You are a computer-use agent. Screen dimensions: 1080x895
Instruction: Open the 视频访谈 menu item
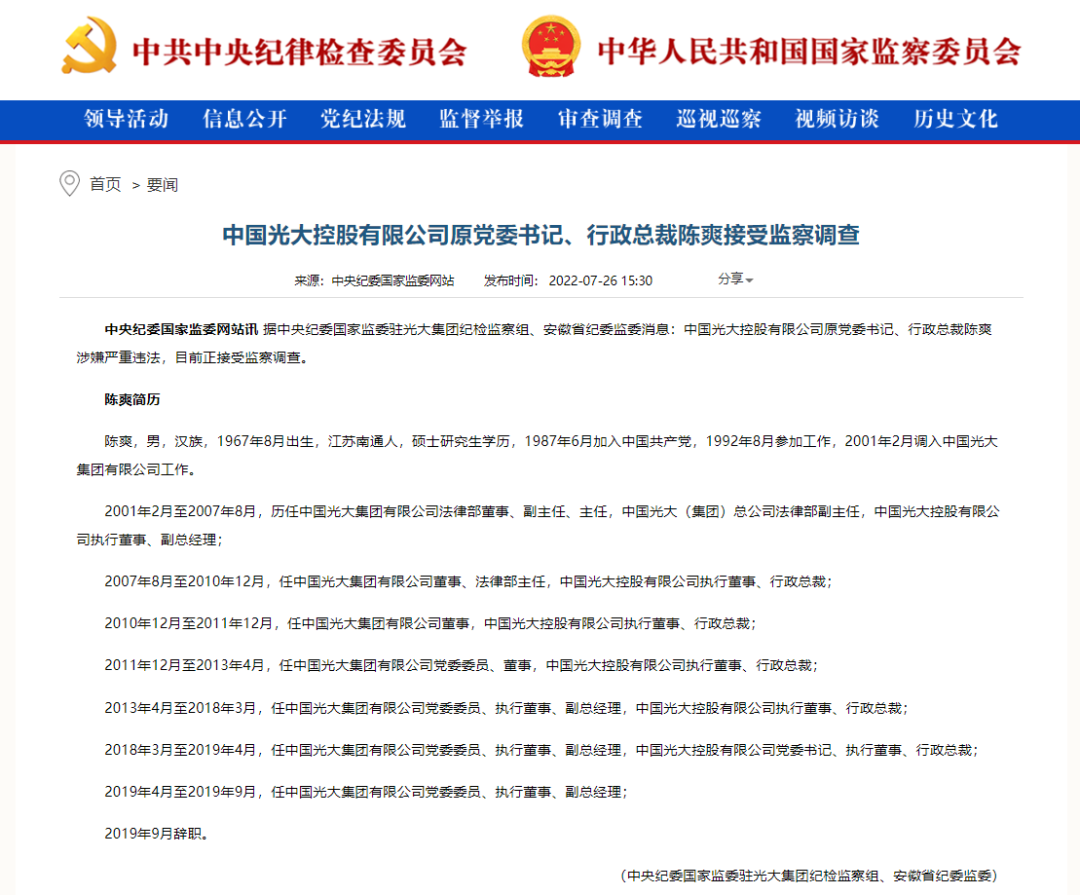tap(837, 119)
